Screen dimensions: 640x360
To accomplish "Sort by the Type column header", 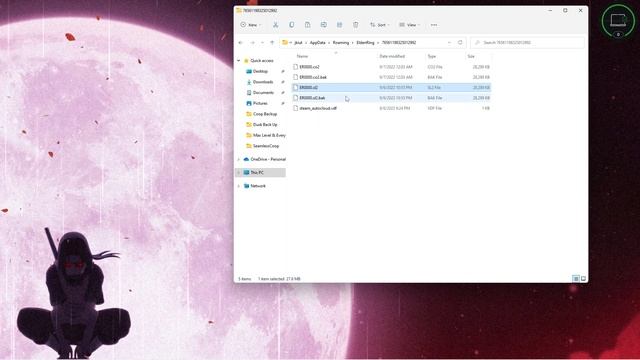I will coord(432,56).
